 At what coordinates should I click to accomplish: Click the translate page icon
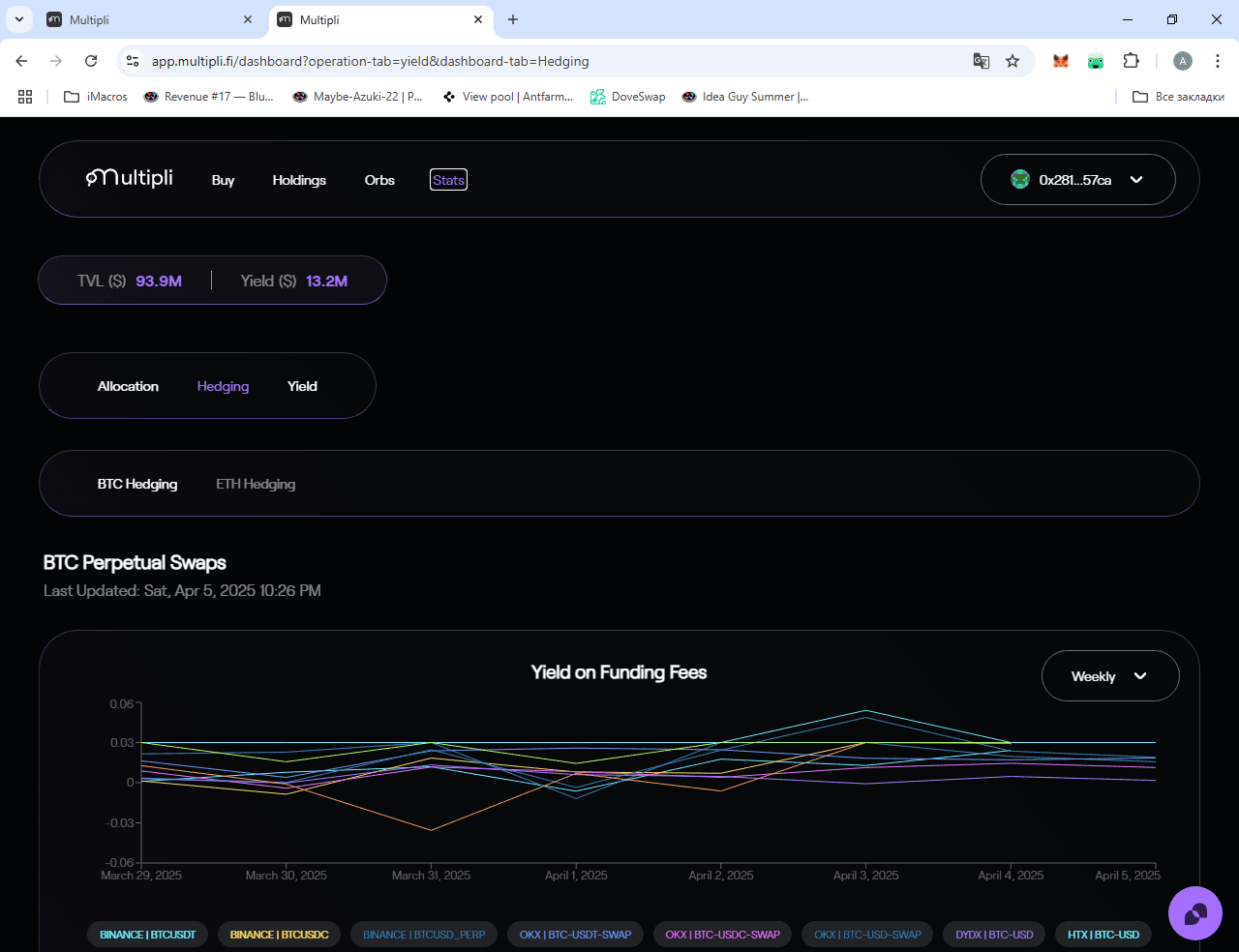click(x=982, y=61)
